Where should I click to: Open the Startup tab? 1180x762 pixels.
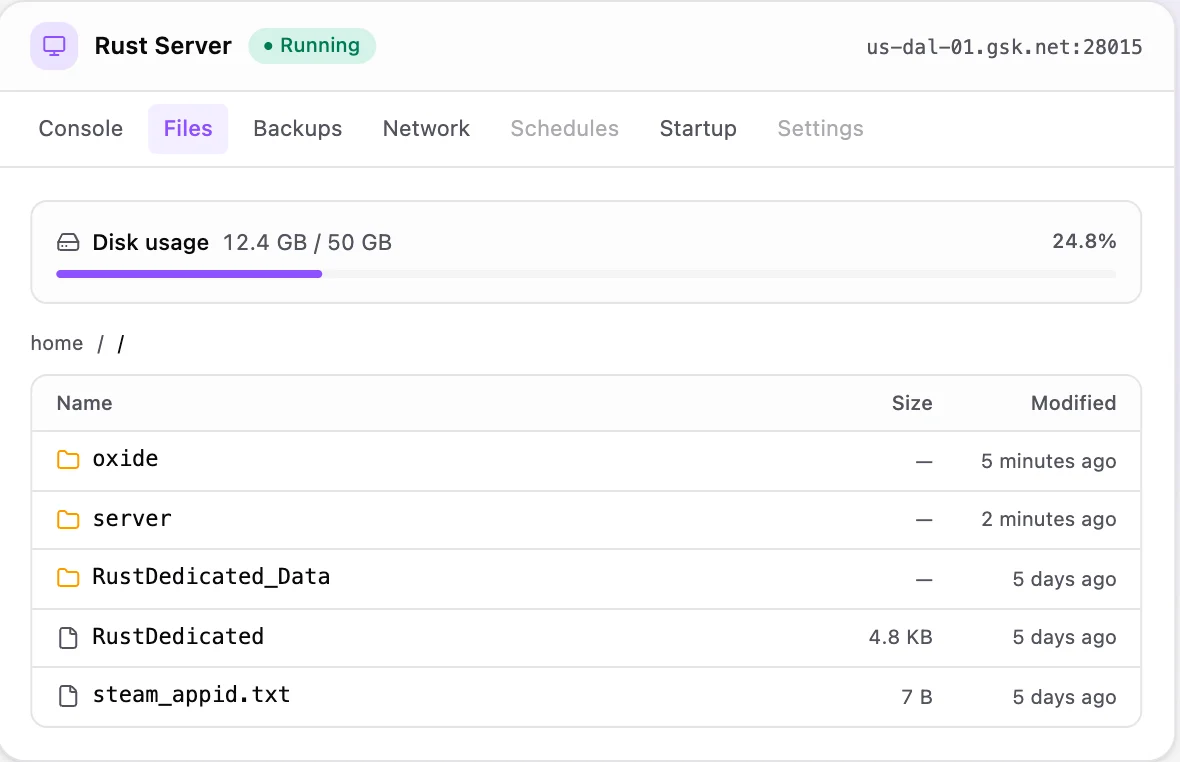(698, 129)
